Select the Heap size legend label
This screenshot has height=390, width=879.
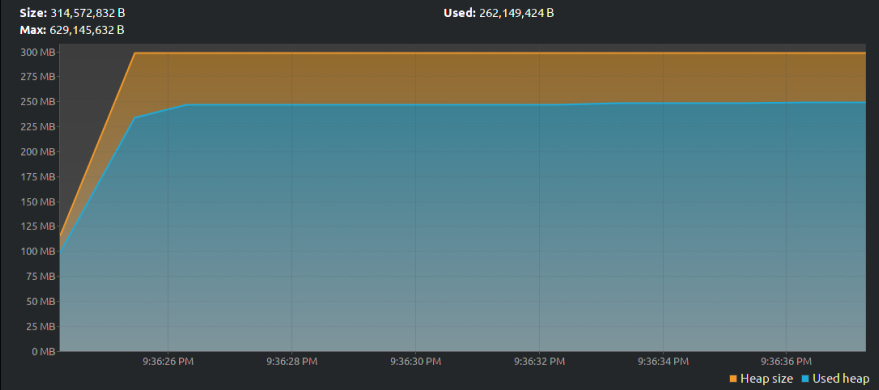(766, 379)
